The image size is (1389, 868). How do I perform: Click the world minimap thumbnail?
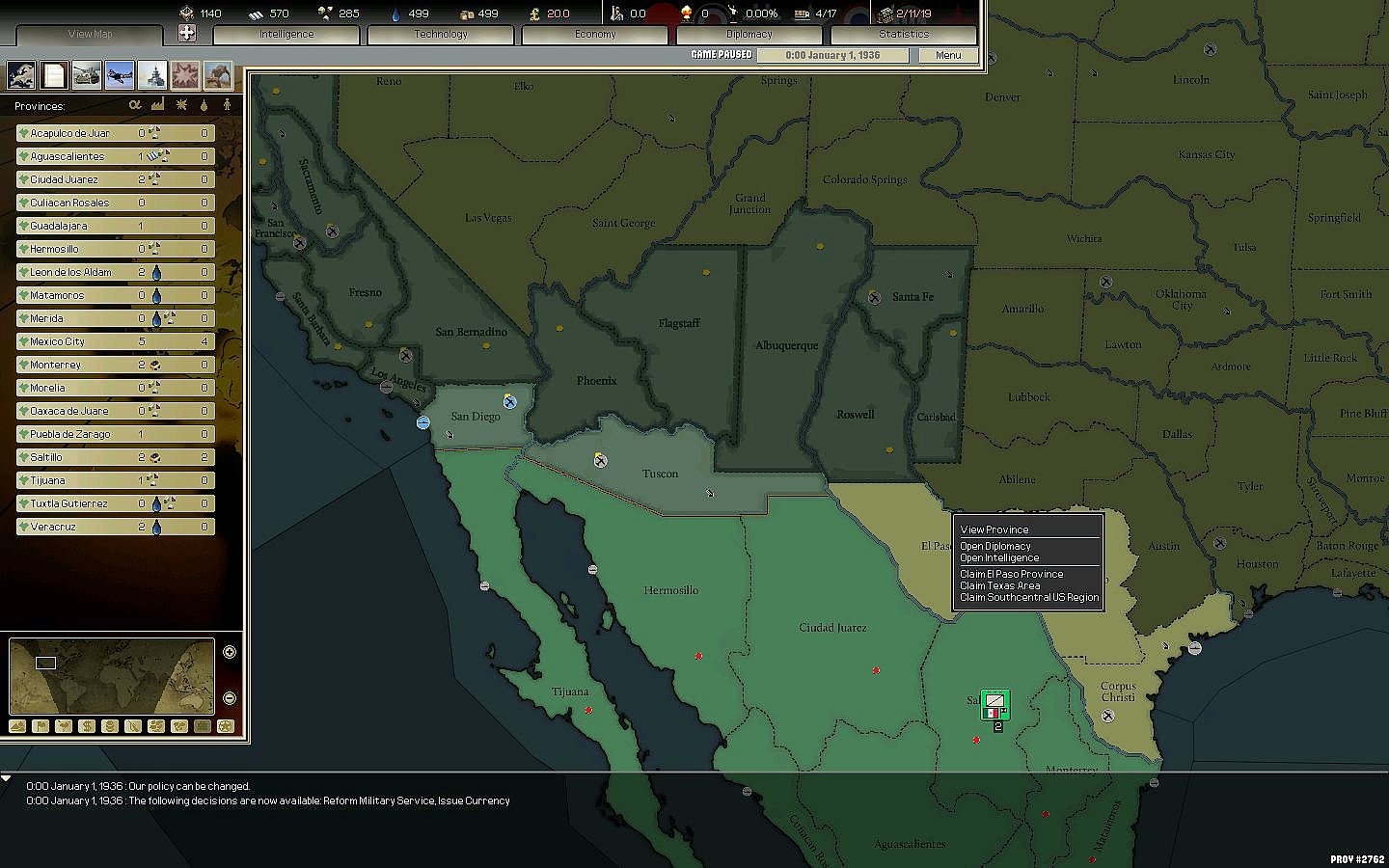111,676
